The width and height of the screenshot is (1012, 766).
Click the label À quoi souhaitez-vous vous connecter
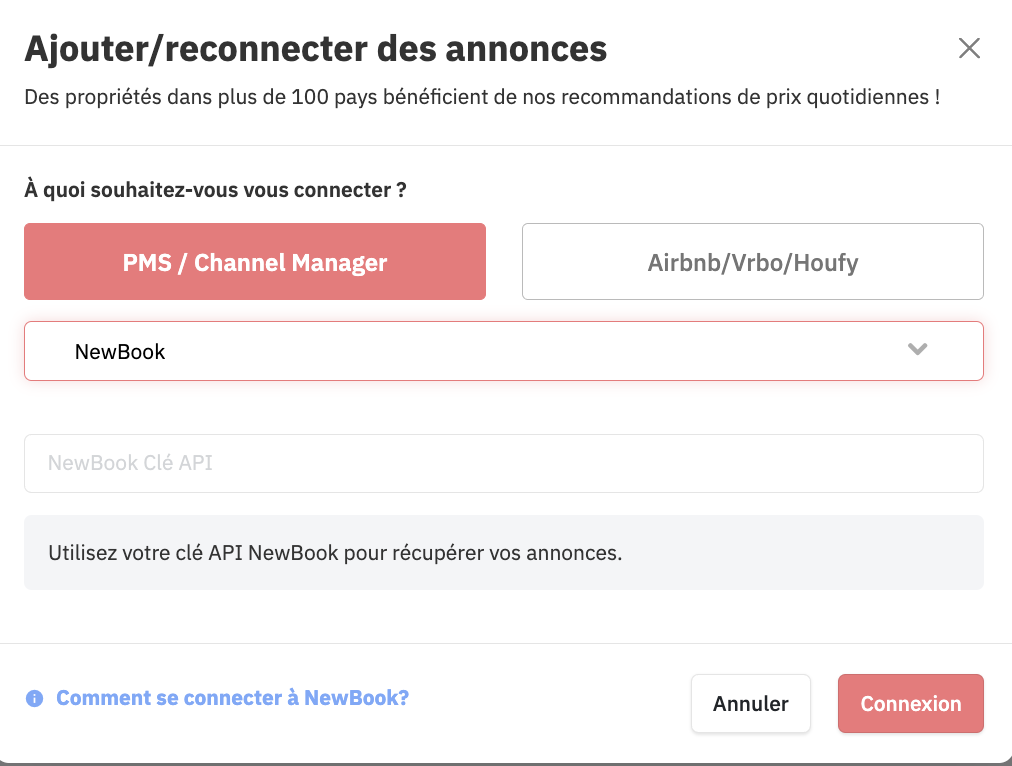216,190
